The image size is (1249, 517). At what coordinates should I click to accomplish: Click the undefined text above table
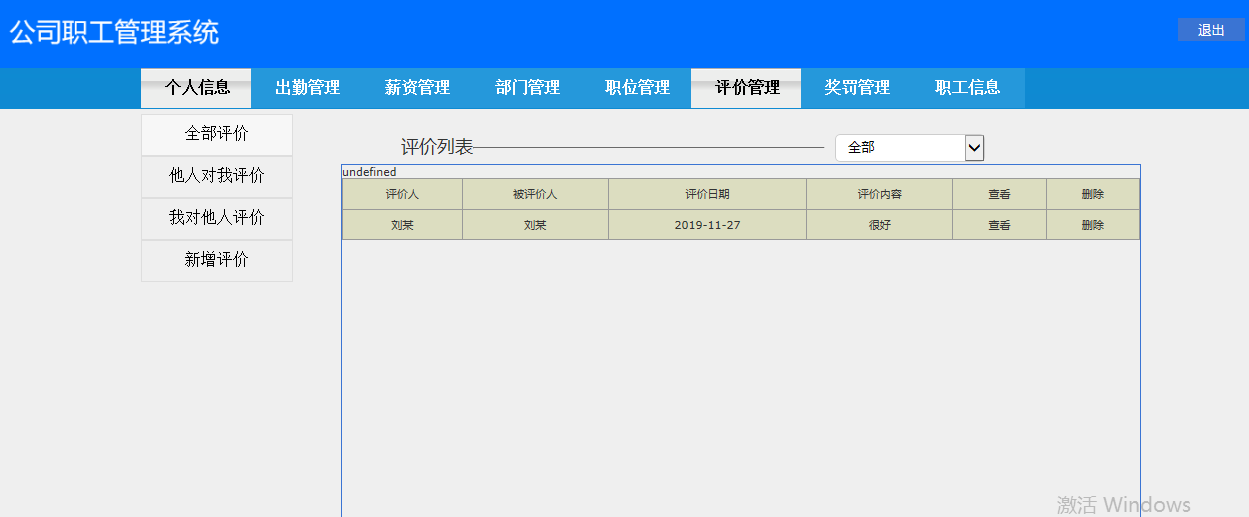(369, 172)
